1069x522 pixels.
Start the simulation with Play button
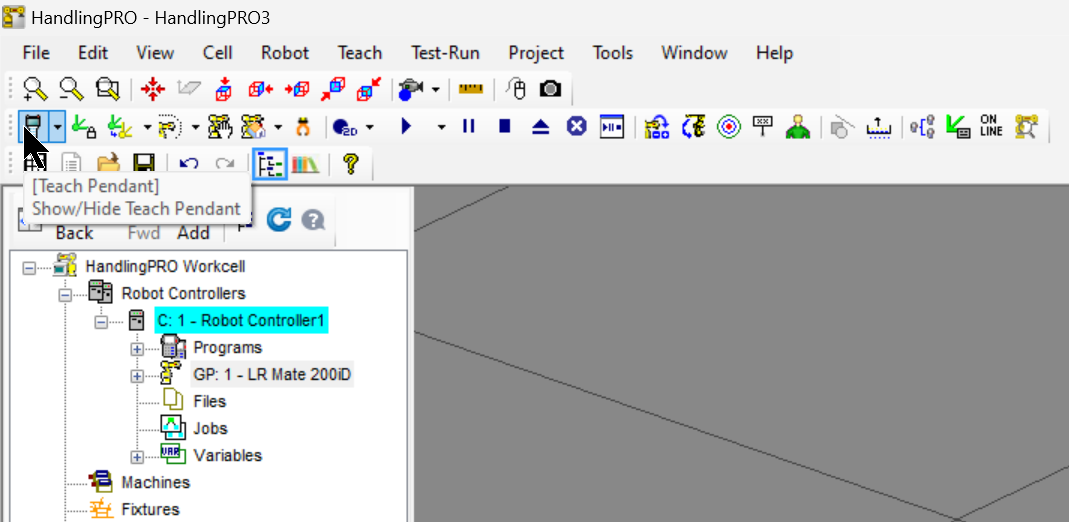[407, 127]
